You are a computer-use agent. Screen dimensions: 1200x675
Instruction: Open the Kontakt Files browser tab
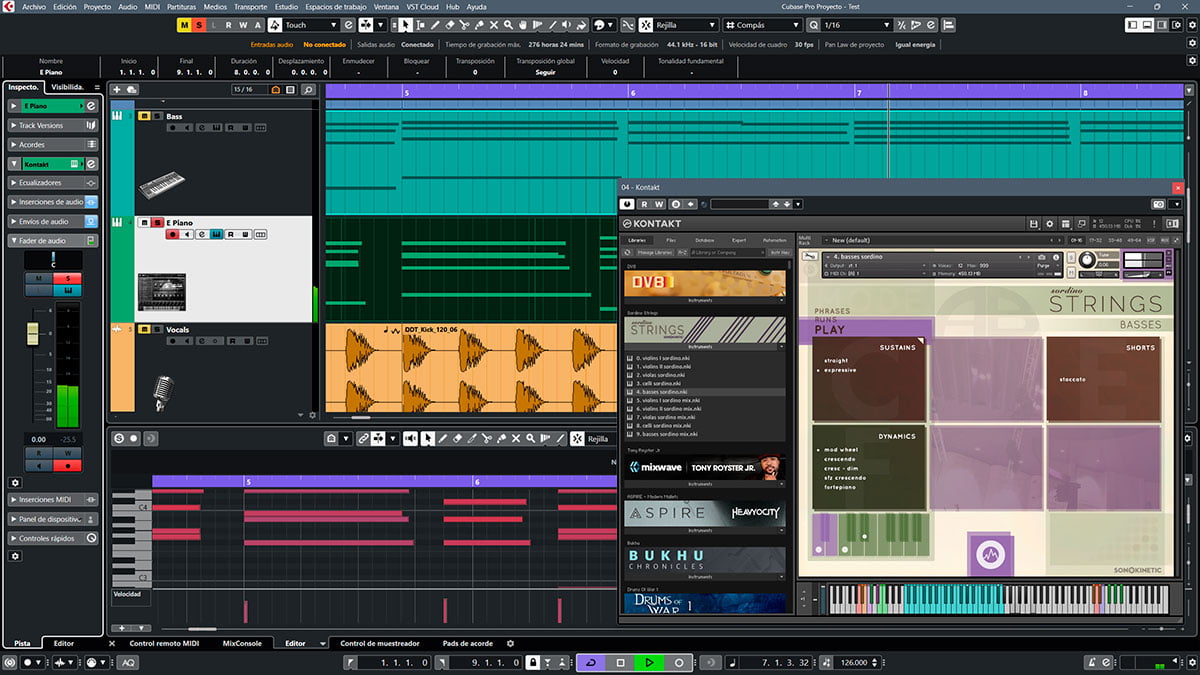click(671, 240)
